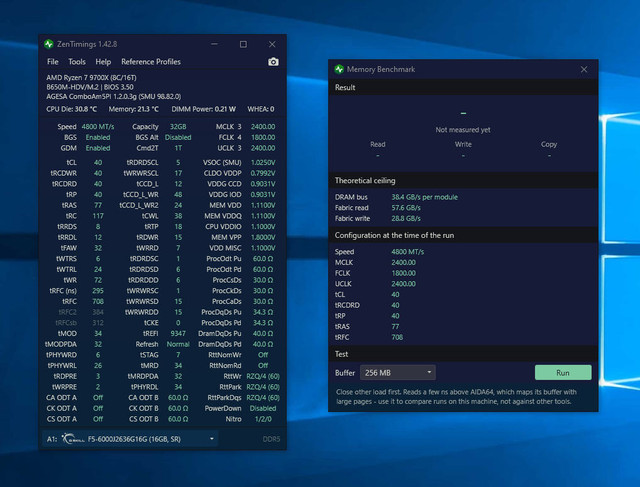
Task: Click the G.Skill logo in module selector
Action: pos(73,439)
